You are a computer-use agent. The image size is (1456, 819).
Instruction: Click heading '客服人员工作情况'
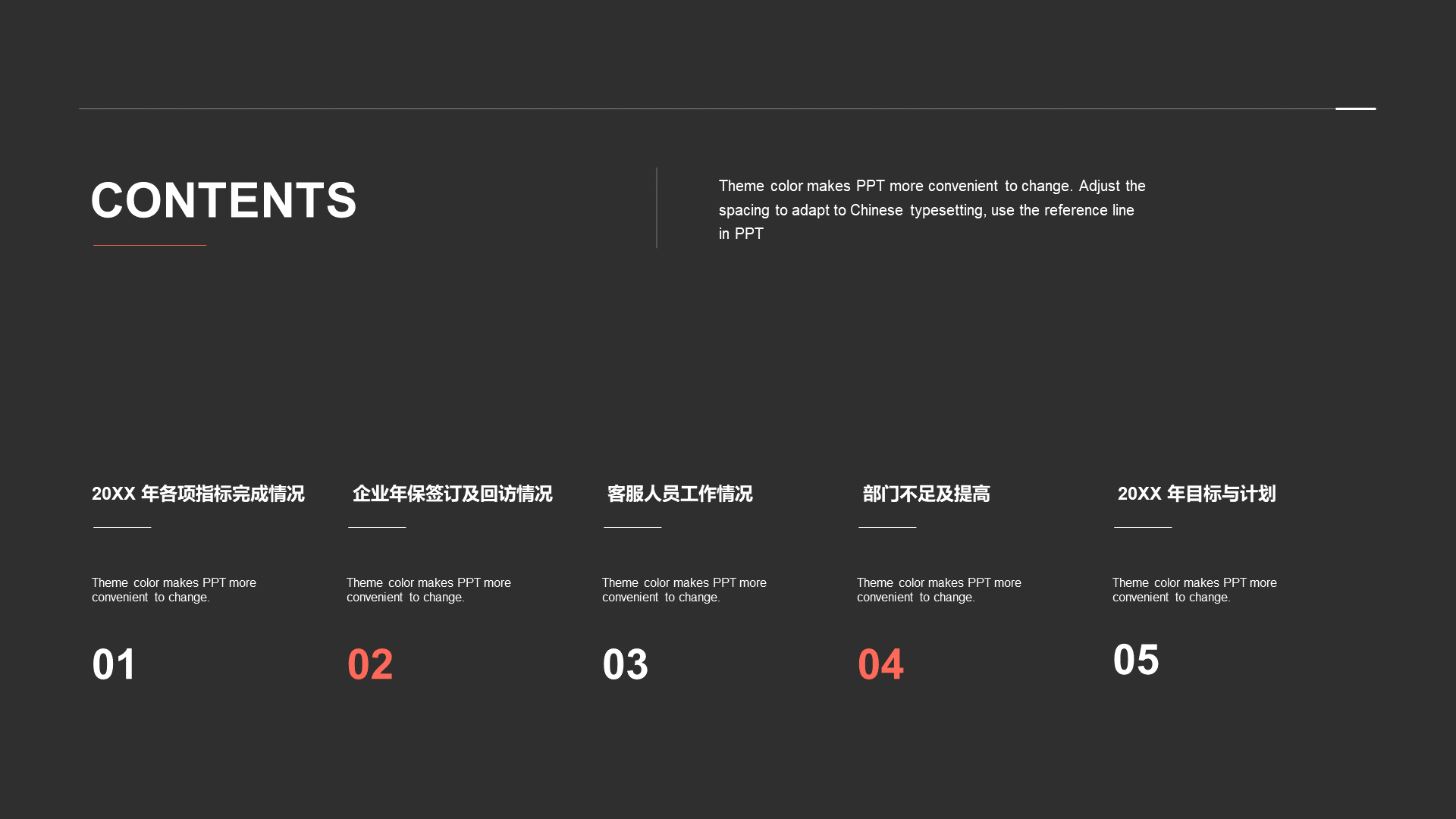tap(679, 494)
